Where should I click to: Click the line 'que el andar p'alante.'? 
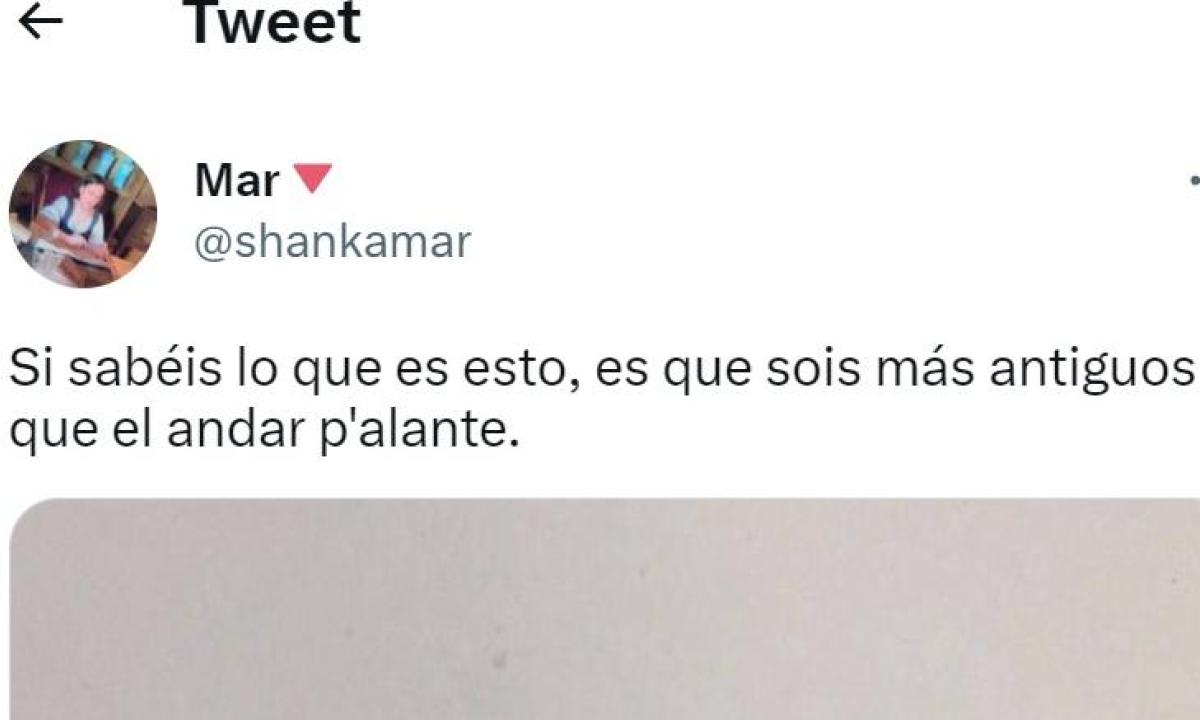[x=264, y=430]
